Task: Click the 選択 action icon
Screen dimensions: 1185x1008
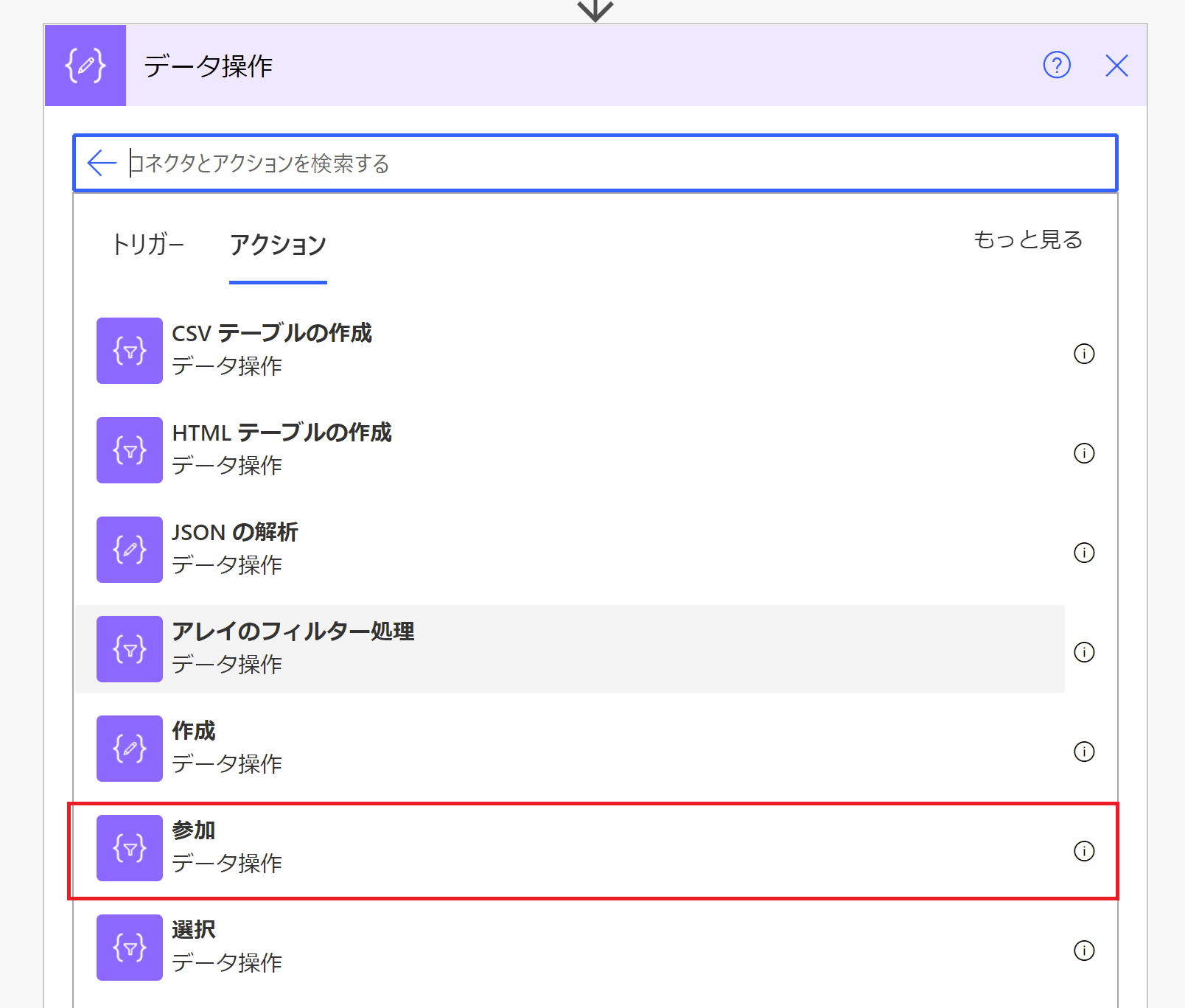Action: [x=130, y=948]
